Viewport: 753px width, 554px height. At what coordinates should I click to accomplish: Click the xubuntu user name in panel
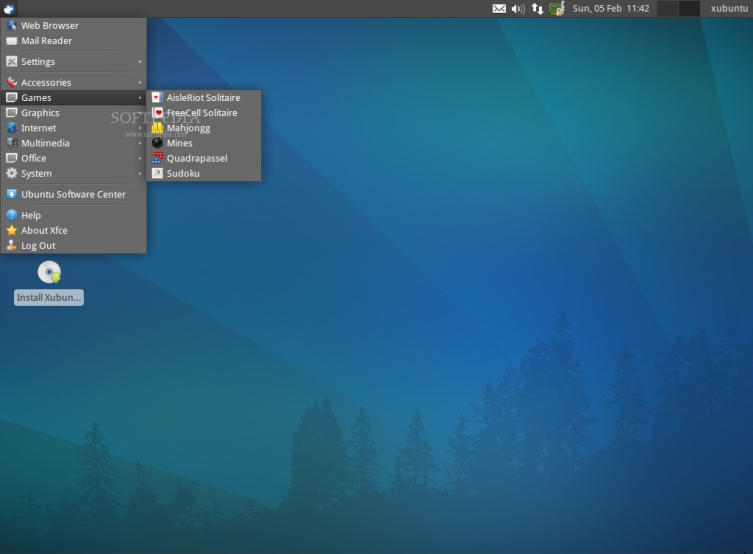click(x=729, y=9)
